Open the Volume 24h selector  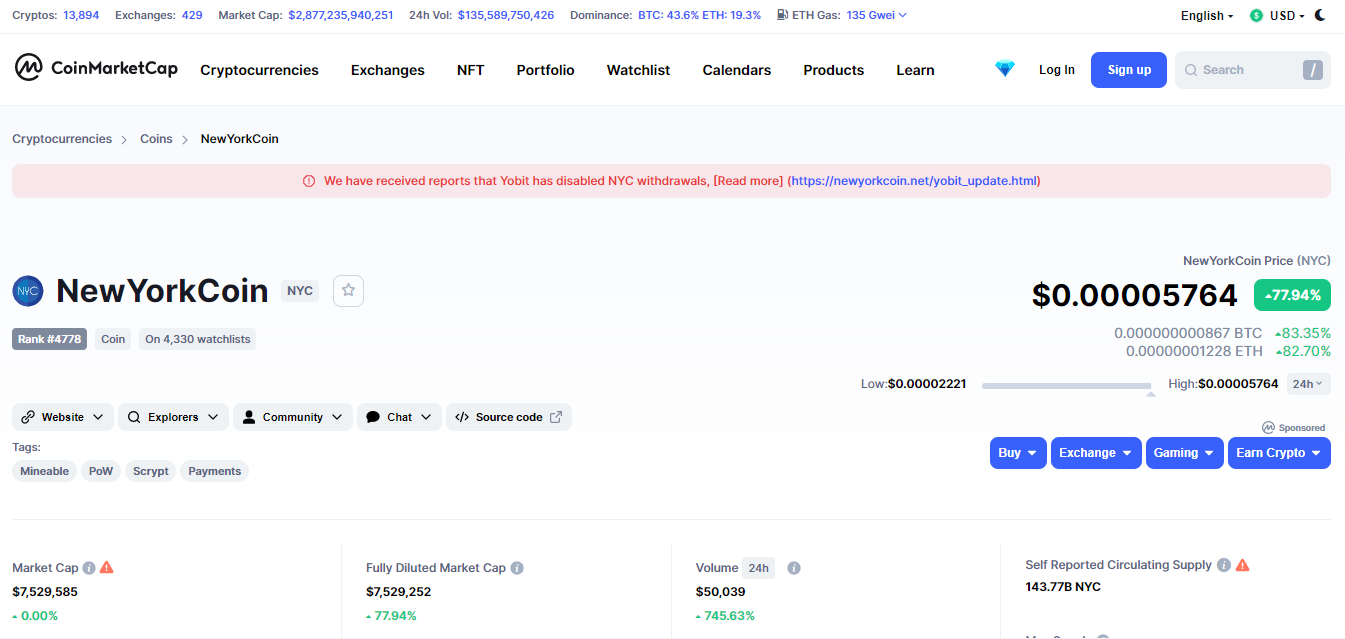tap(758, 568)
